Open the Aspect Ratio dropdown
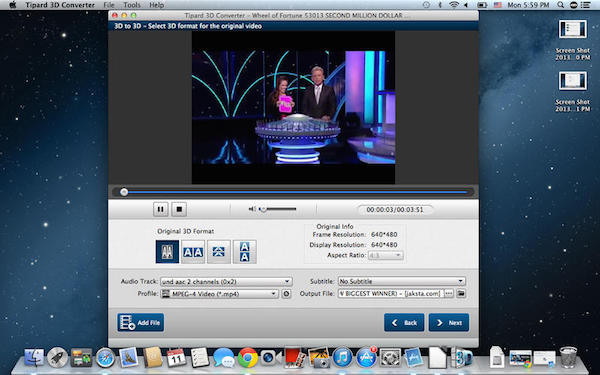This screenshot has height=375, width=600. [385, 255]
